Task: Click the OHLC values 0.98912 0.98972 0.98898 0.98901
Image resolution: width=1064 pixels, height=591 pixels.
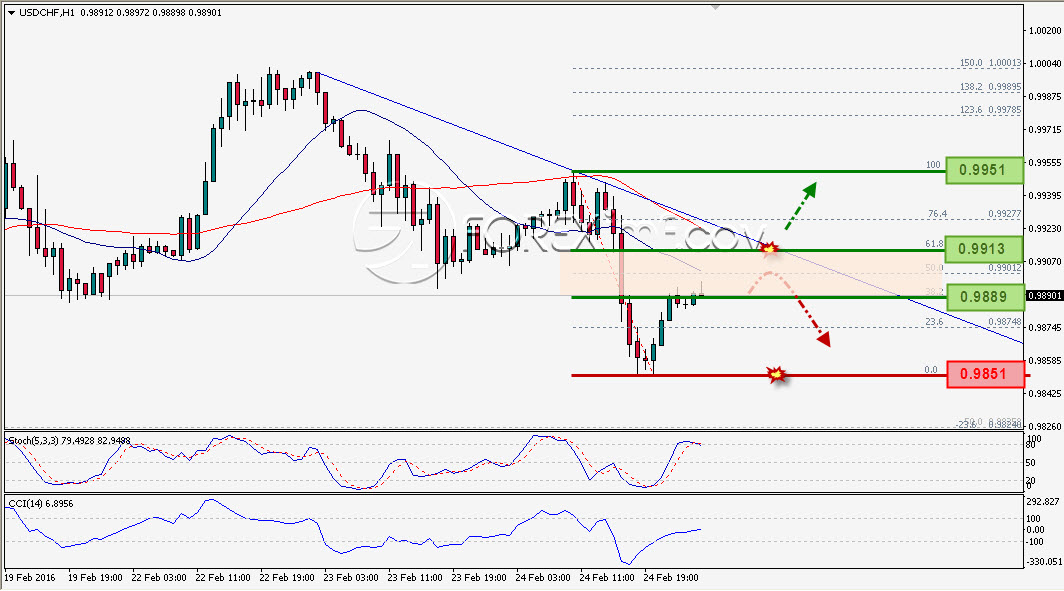Action: tap(151, 13)
